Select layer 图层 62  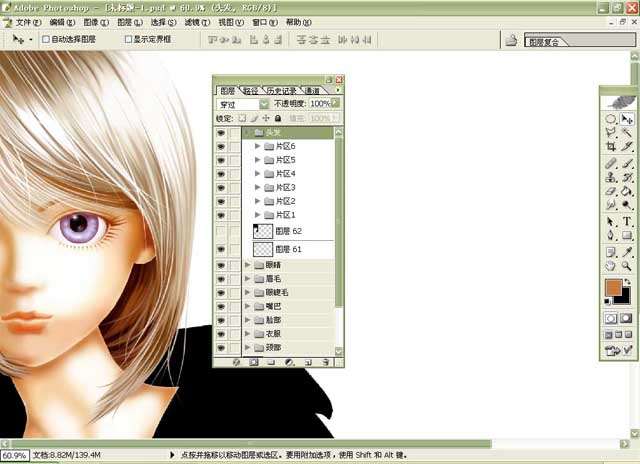click(x=290, y=231)
